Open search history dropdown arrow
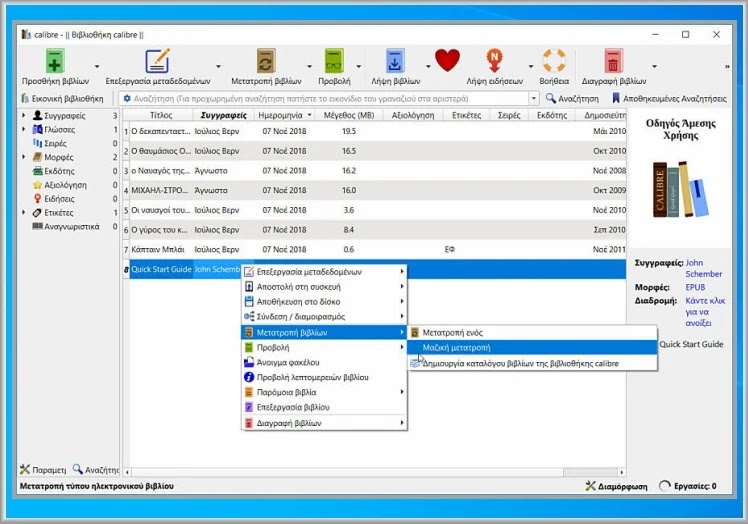748x524 pixels. pyautogui.click(x=533, y=98)
